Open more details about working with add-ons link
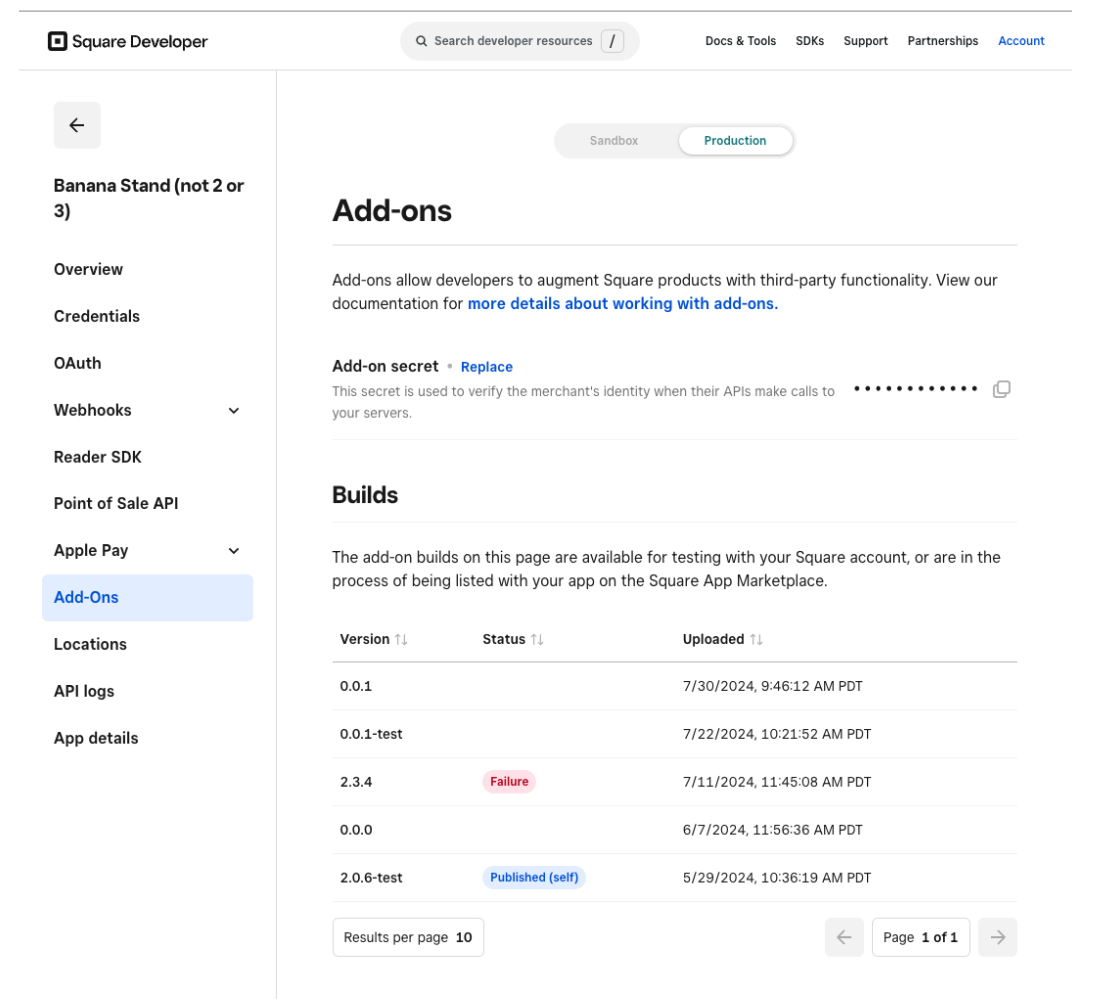This screenshot has width=1098, height=1004. click(x=623, y=304)
